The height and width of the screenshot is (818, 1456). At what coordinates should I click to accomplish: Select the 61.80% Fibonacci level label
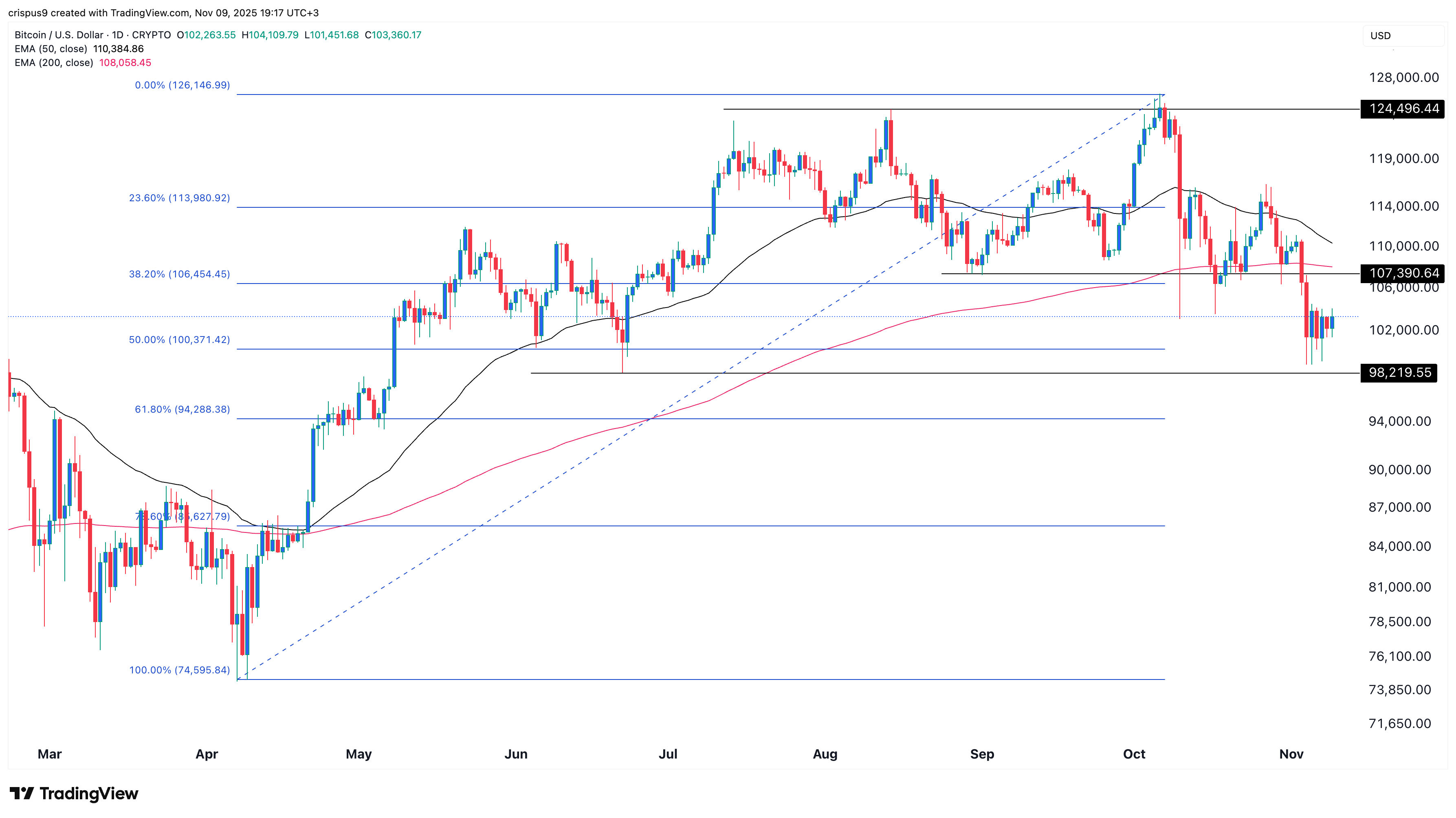(182, 409)
